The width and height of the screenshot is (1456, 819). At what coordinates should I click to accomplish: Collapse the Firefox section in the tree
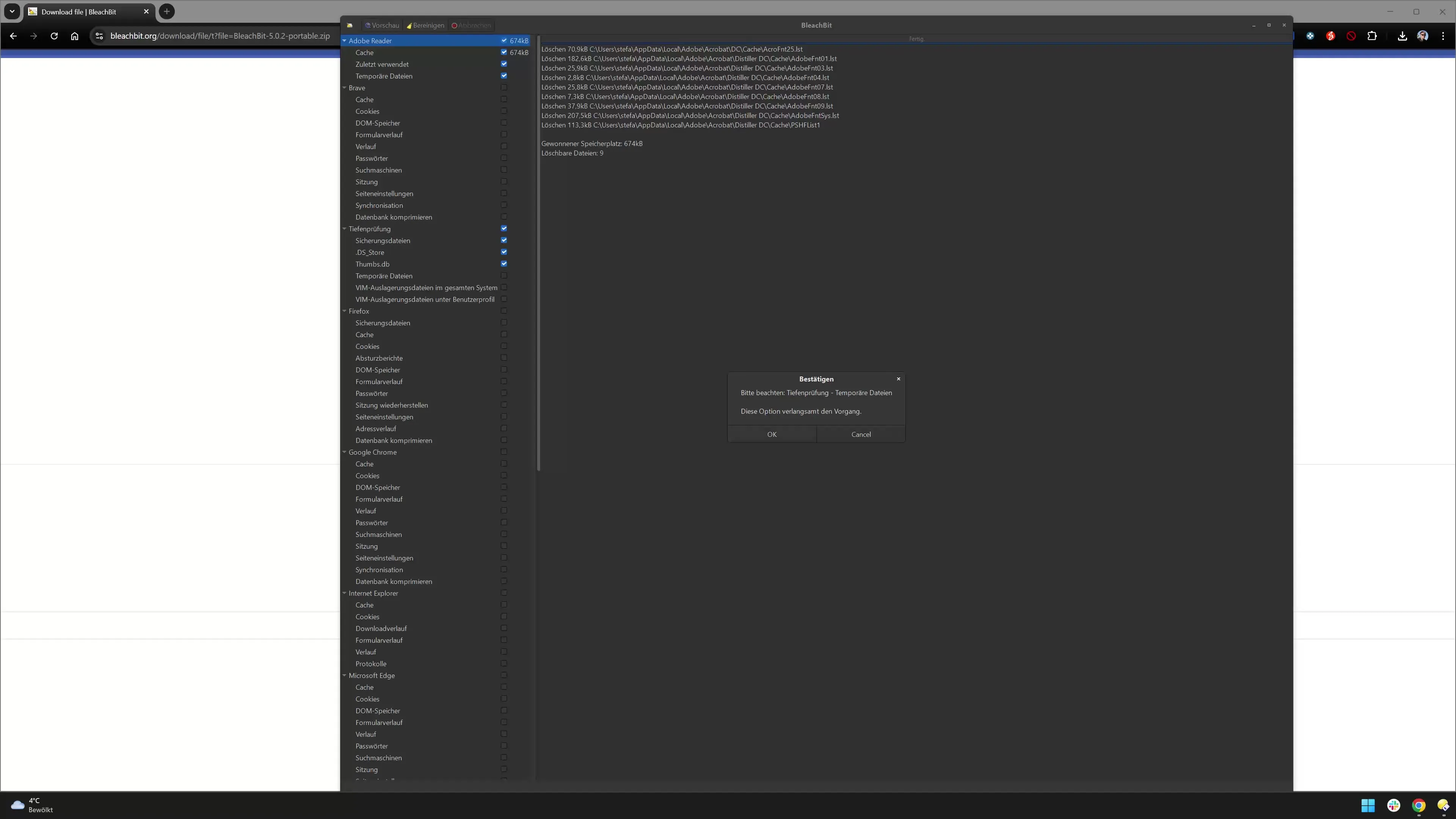pos(345,311)
